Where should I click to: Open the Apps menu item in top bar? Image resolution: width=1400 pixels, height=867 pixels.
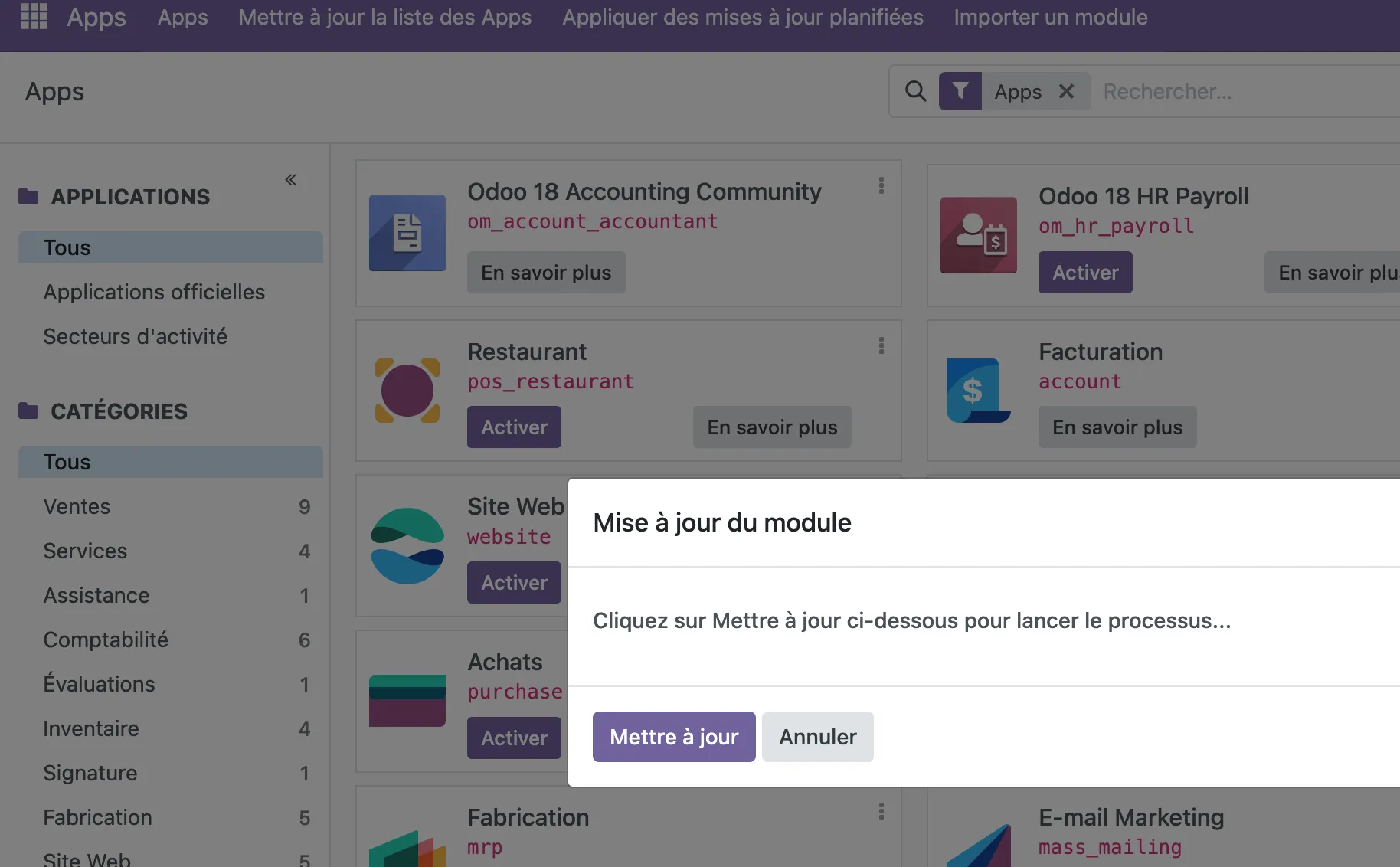click(x=182, y=17)
